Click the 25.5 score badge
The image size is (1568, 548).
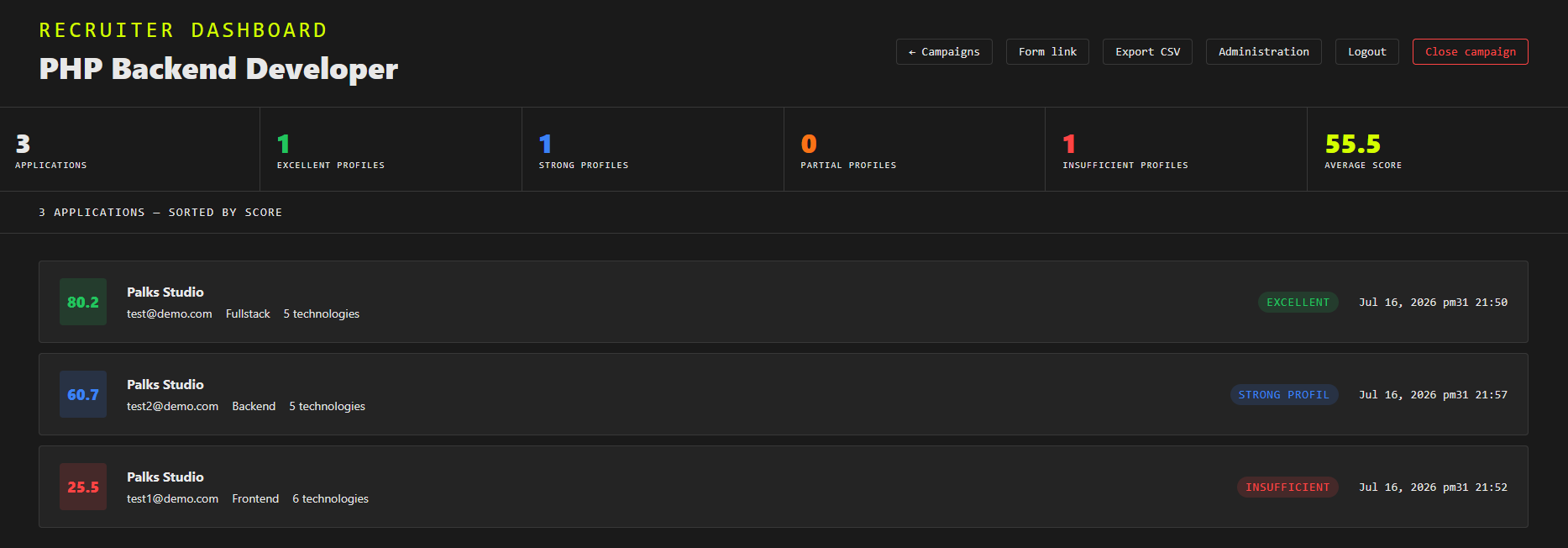[83, 487]
